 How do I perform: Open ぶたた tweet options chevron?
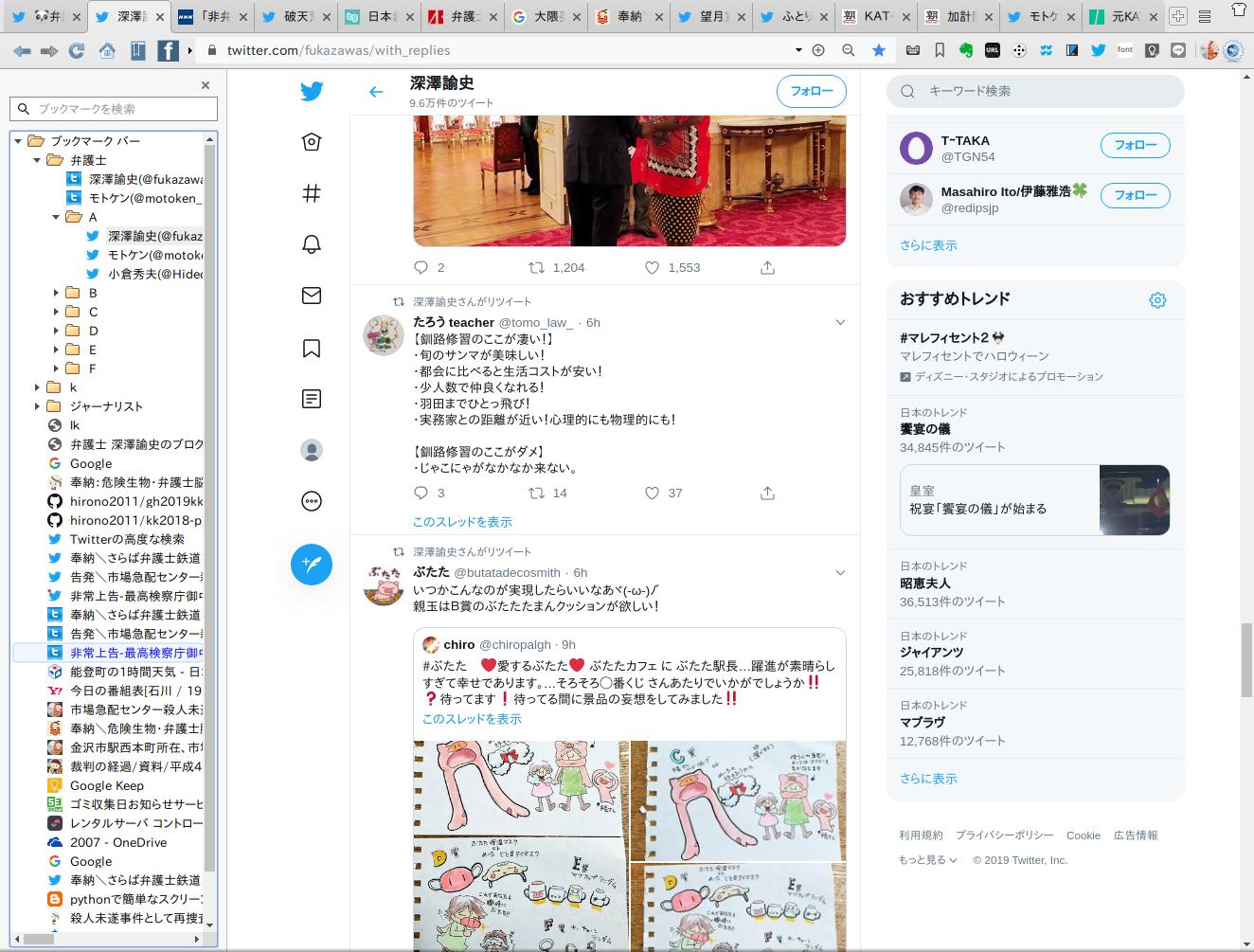click(x=839, y=573)
